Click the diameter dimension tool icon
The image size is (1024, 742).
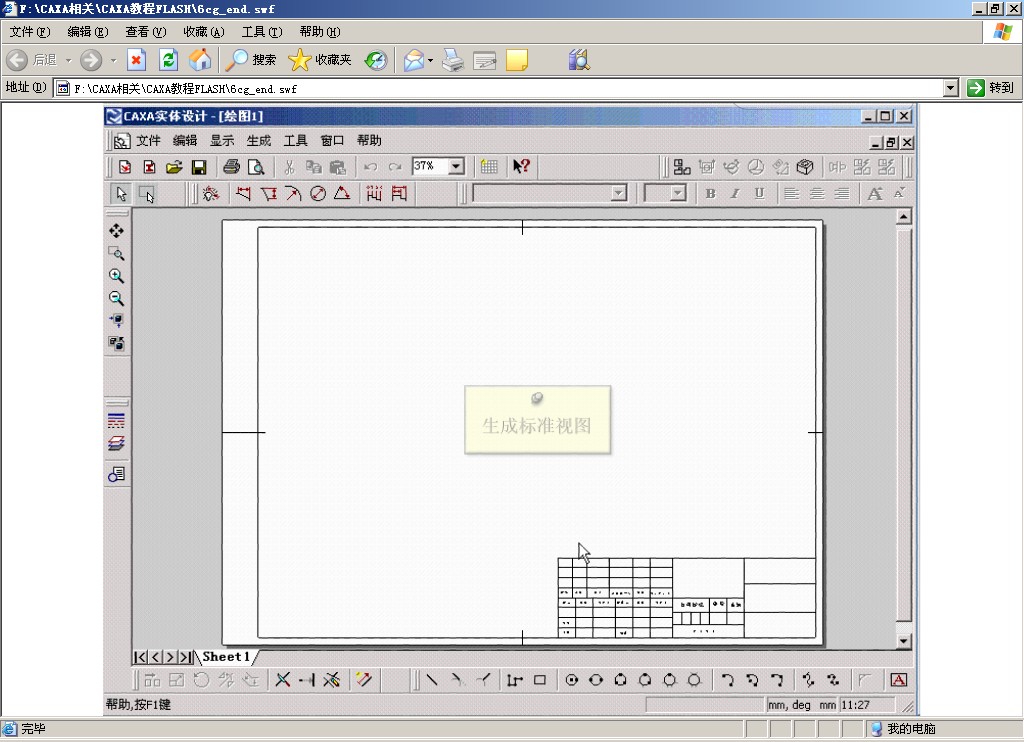tap(318, 194)
